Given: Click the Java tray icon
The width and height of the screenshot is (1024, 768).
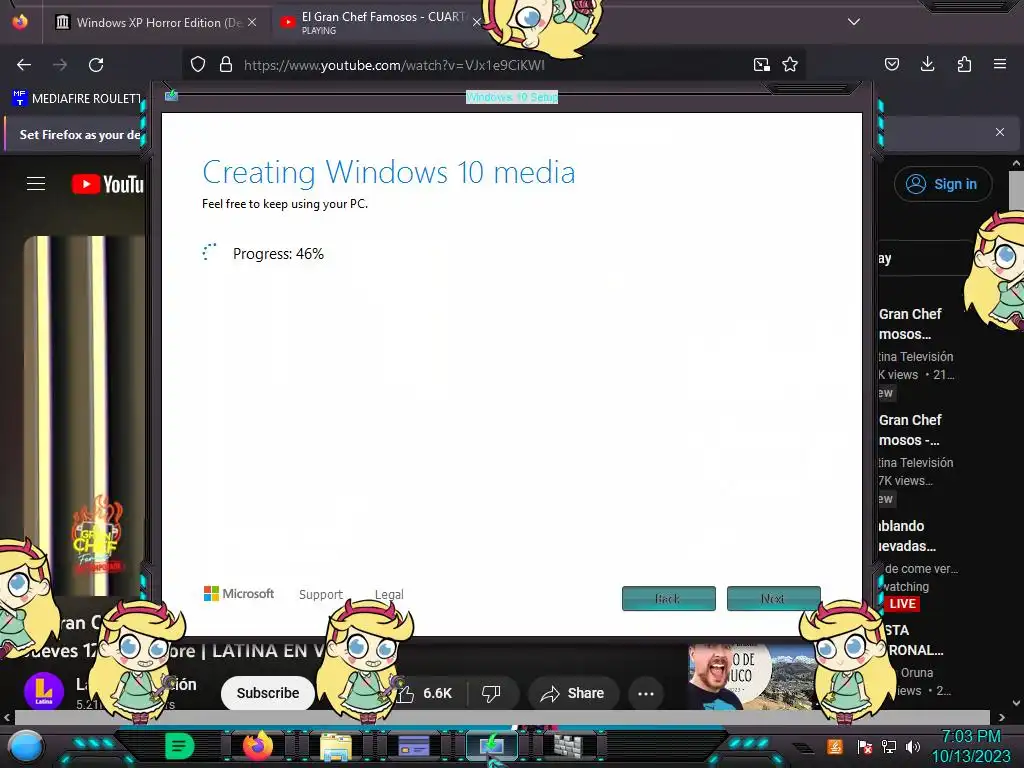Looking at the screenshot, I should [x=835, y=747].
